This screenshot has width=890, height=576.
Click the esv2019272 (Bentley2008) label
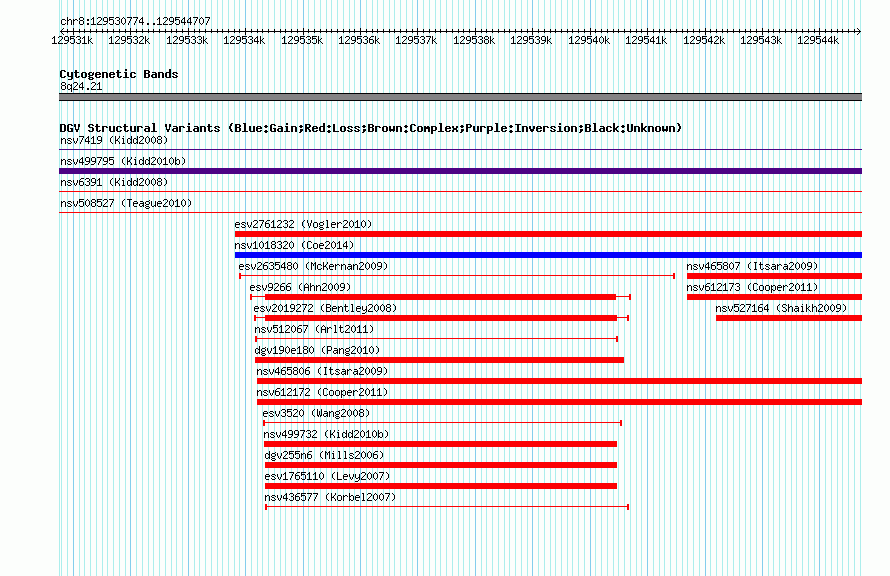[325, 308]
